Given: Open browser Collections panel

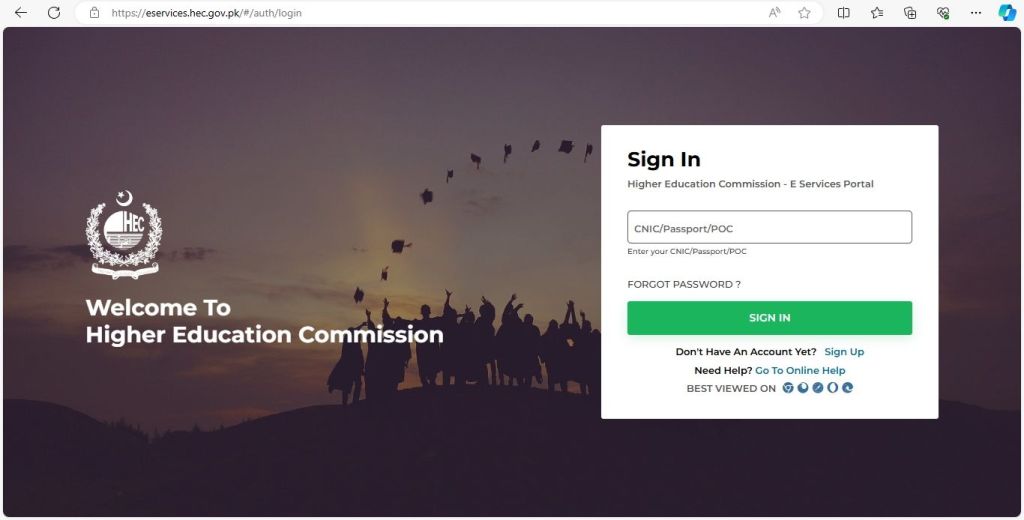Looking at the screenshot, I should click(910, 12).
